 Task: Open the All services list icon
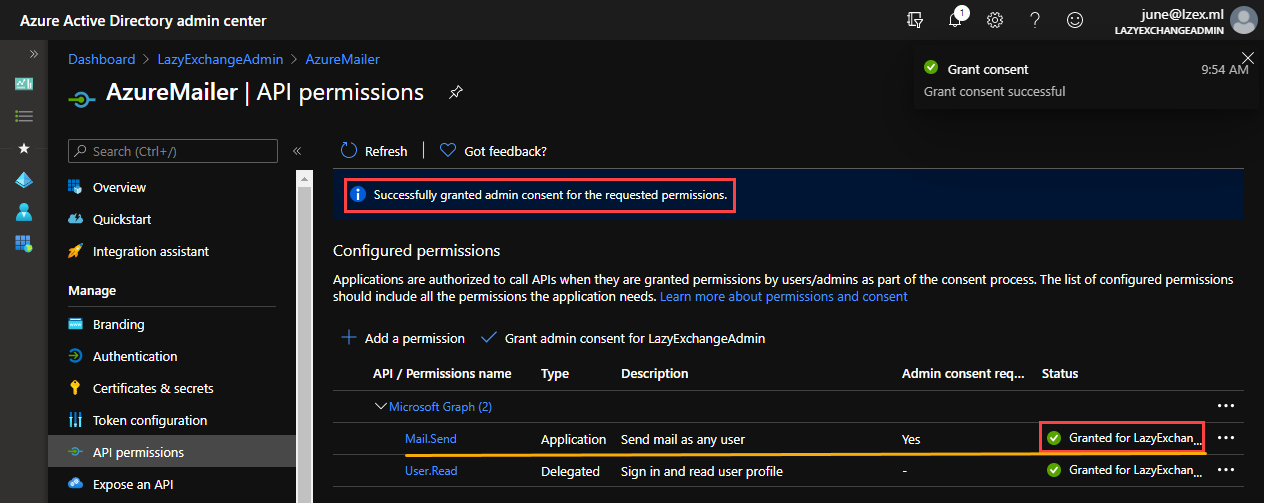point(24,116)
